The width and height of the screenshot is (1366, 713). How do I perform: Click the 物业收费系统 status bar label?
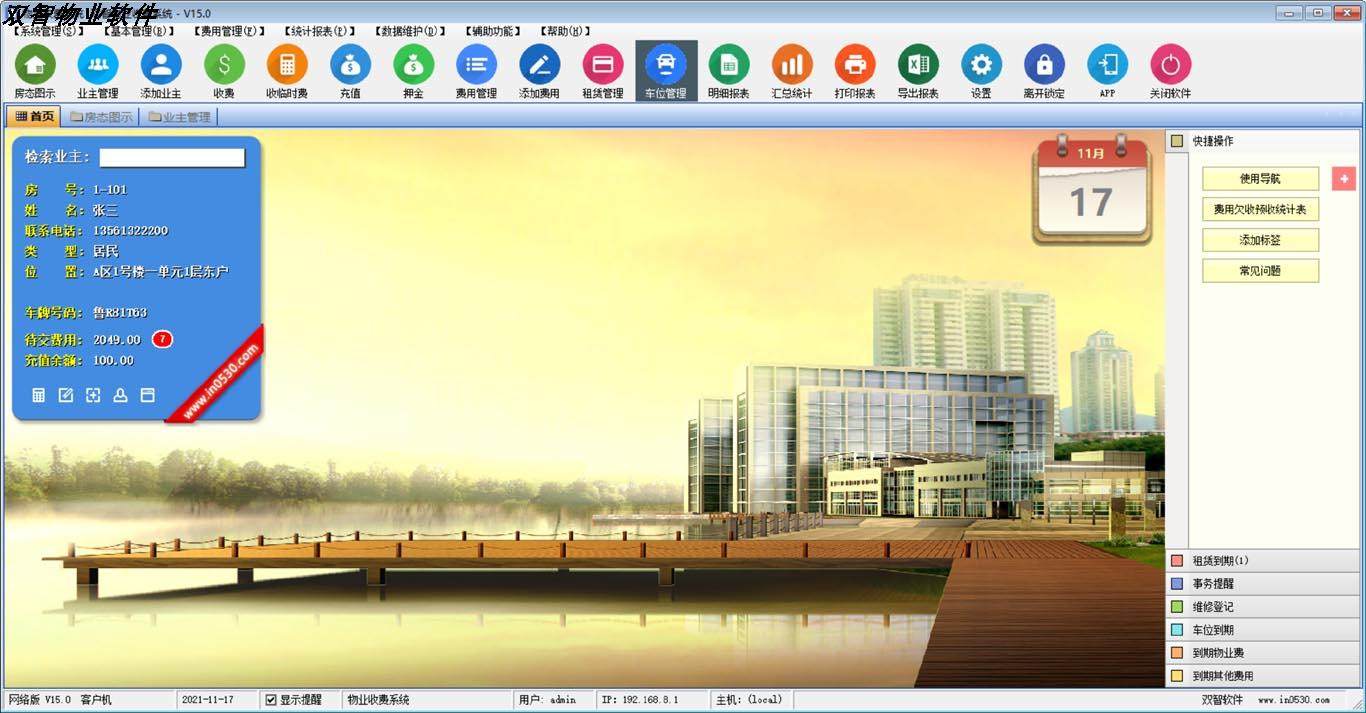coord(378,700)
